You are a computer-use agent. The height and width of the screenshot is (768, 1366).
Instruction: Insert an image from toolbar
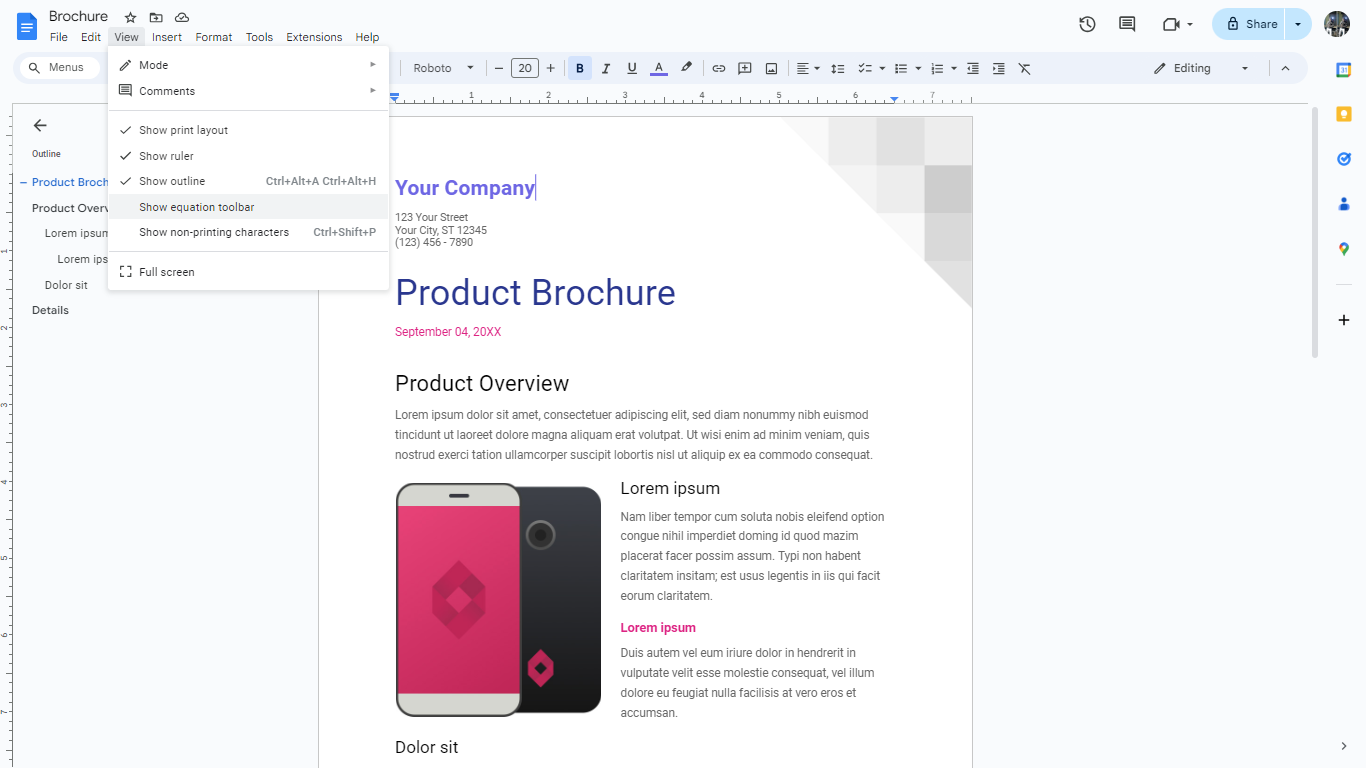[771, 68]
